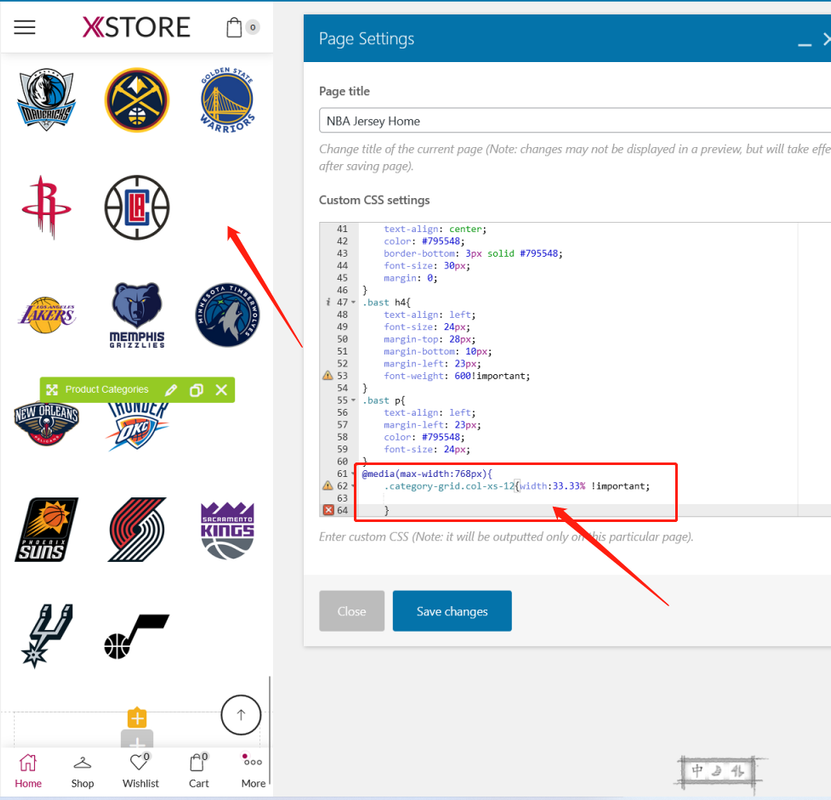Place cursor in CSS line 'font-weight: 600!important;'
The image size is (831, 800).
[x=456, y=376]
